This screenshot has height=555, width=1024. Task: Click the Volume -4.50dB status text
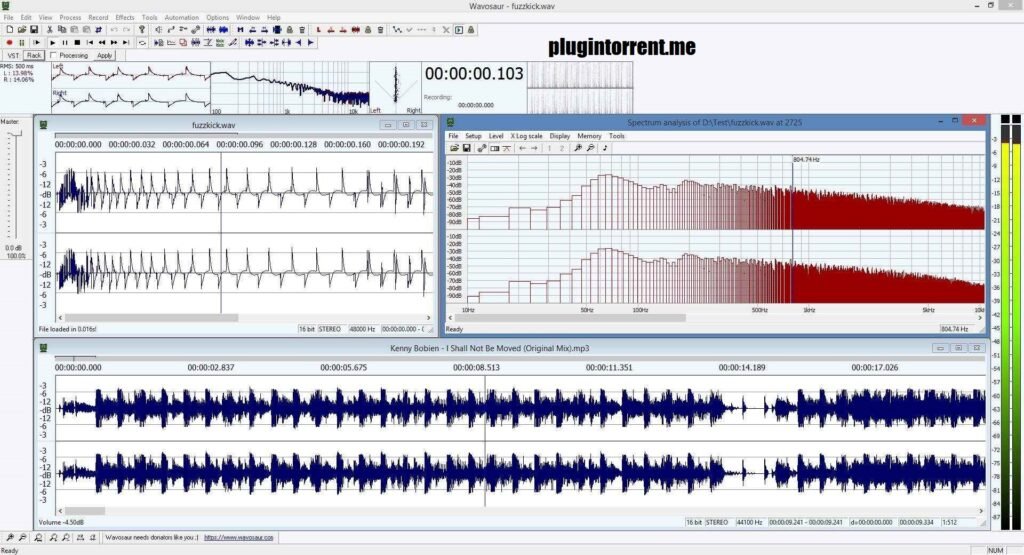tap(61, 522)
